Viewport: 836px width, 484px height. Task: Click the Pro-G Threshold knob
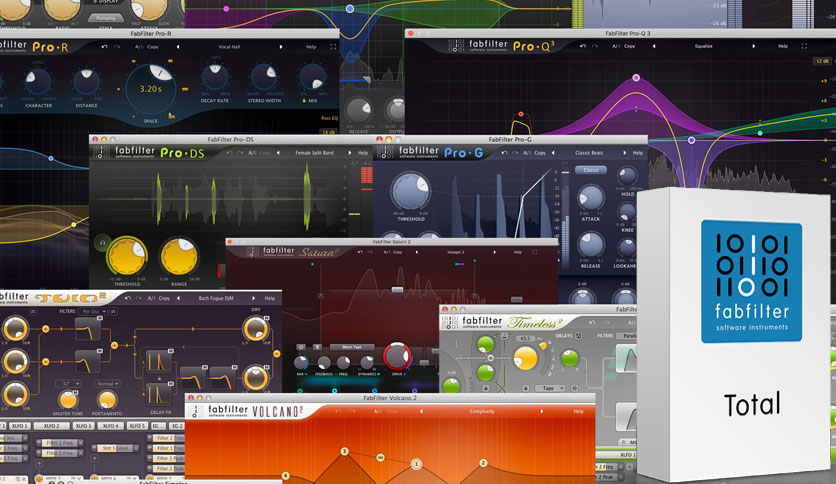point(411,191)
